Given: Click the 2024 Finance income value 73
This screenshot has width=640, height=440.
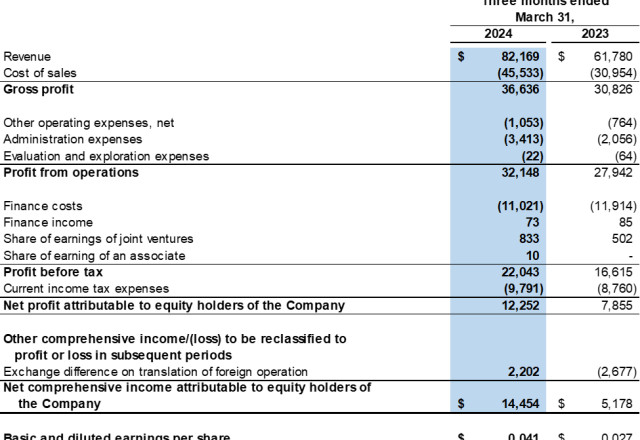Looking at the screenshot, I should coord(532,222).
